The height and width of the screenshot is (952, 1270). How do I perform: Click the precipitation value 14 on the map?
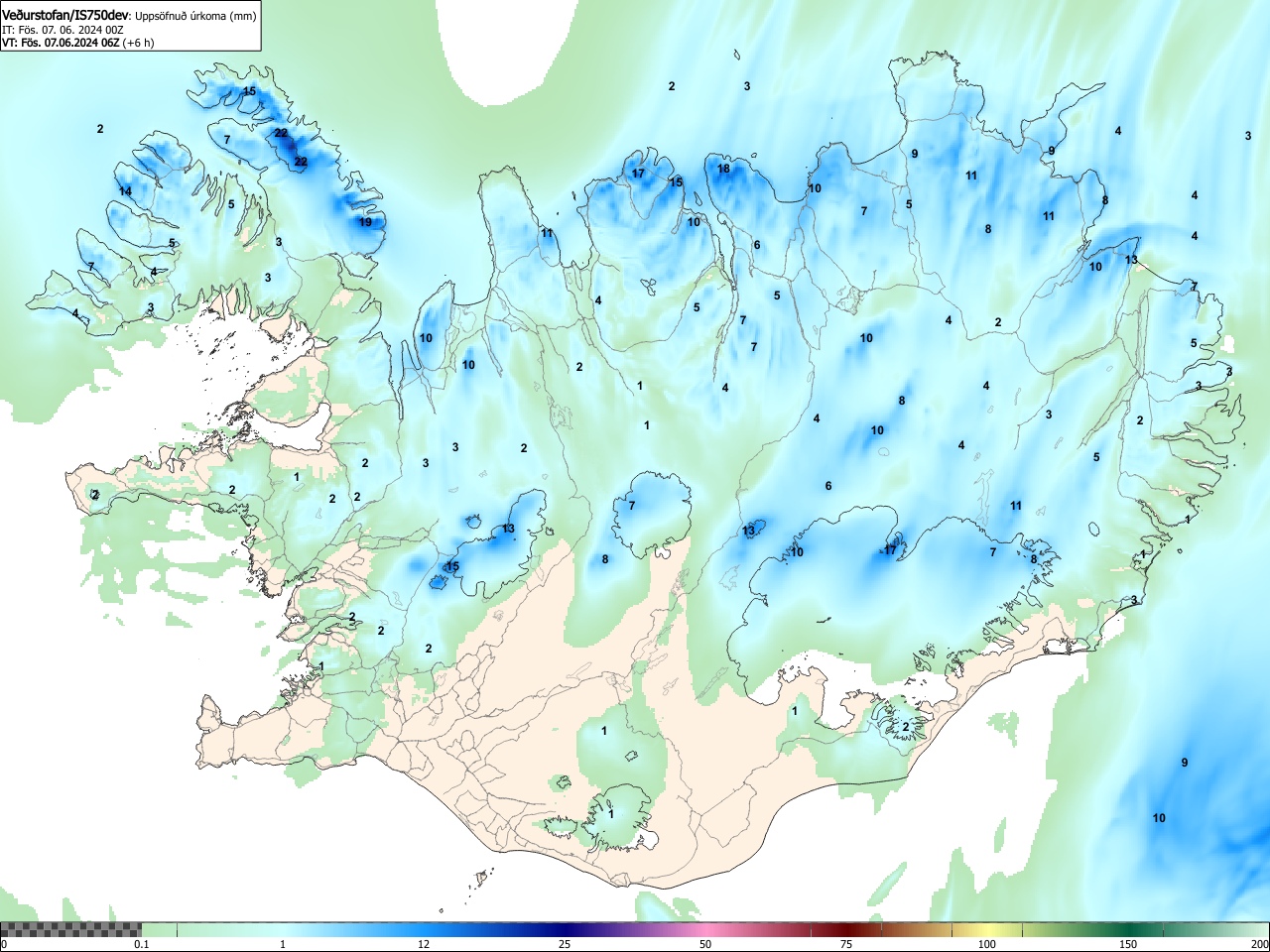[x=125, y=191]
